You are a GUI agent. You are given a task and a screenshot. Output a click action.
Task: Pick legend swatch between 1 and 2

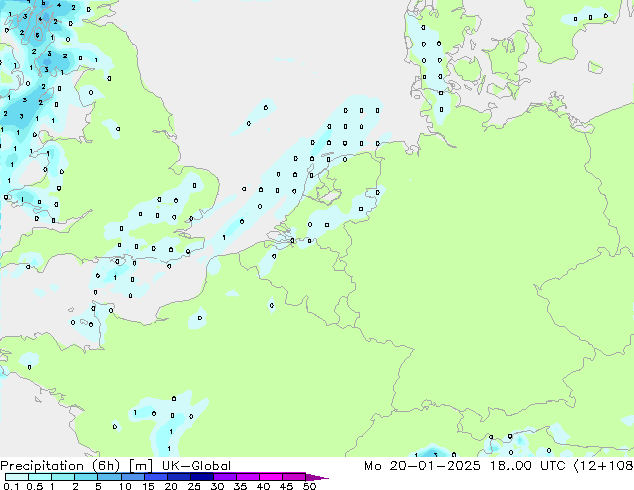[x=63, y=477]
